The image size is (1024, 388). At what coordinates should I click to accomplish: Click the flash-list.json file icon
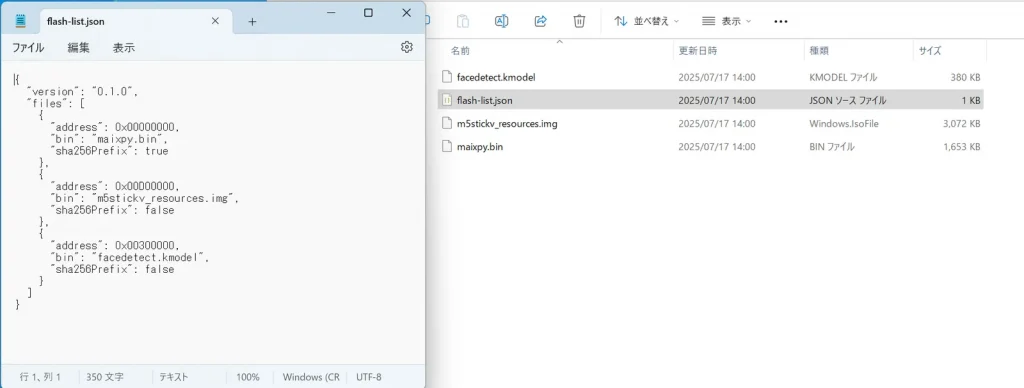tap(447, 100)
